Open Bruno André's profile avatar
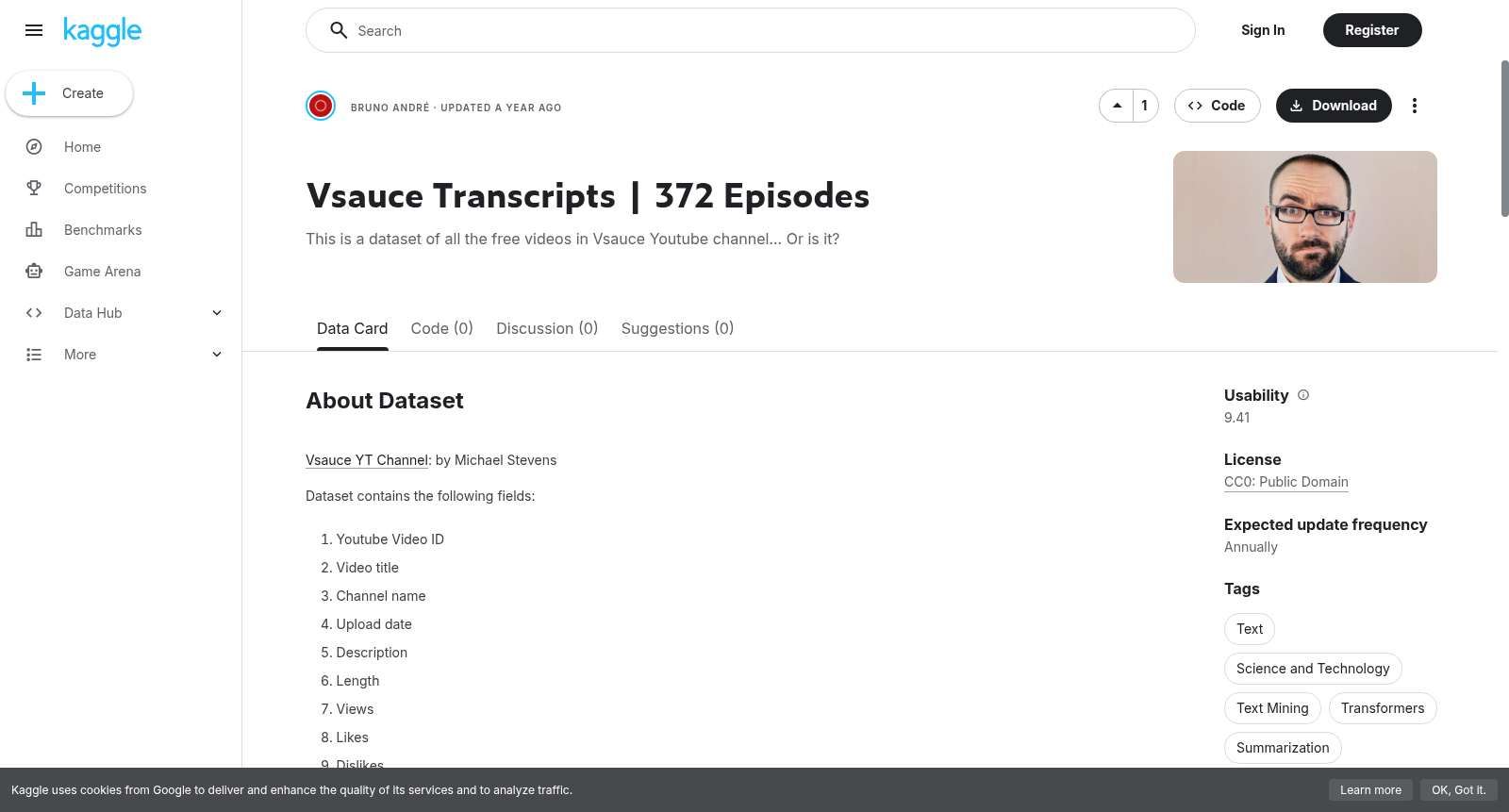This screenshot has width=1509, height=812. click(321, 106)
